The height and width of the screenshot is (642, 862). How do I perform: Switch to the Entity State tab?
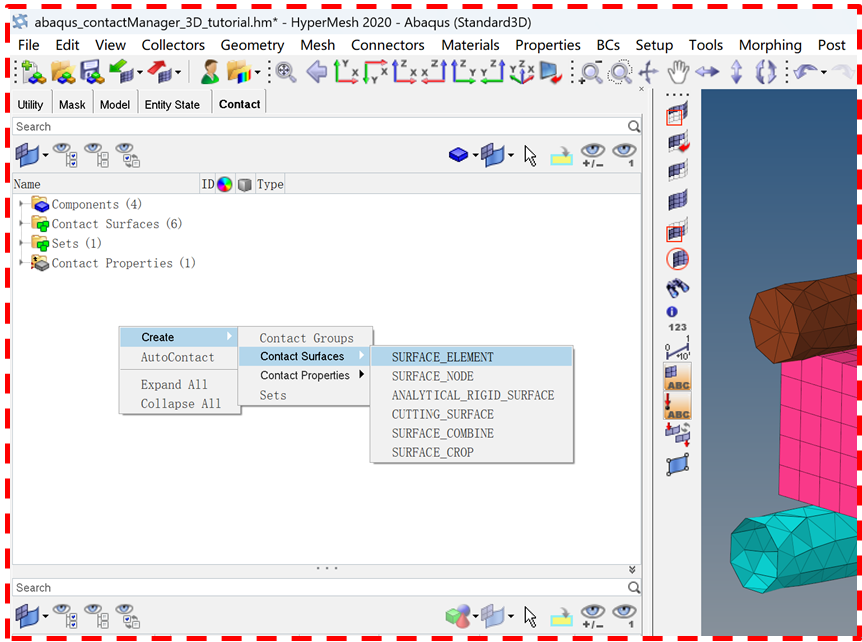tap(172, 104)
